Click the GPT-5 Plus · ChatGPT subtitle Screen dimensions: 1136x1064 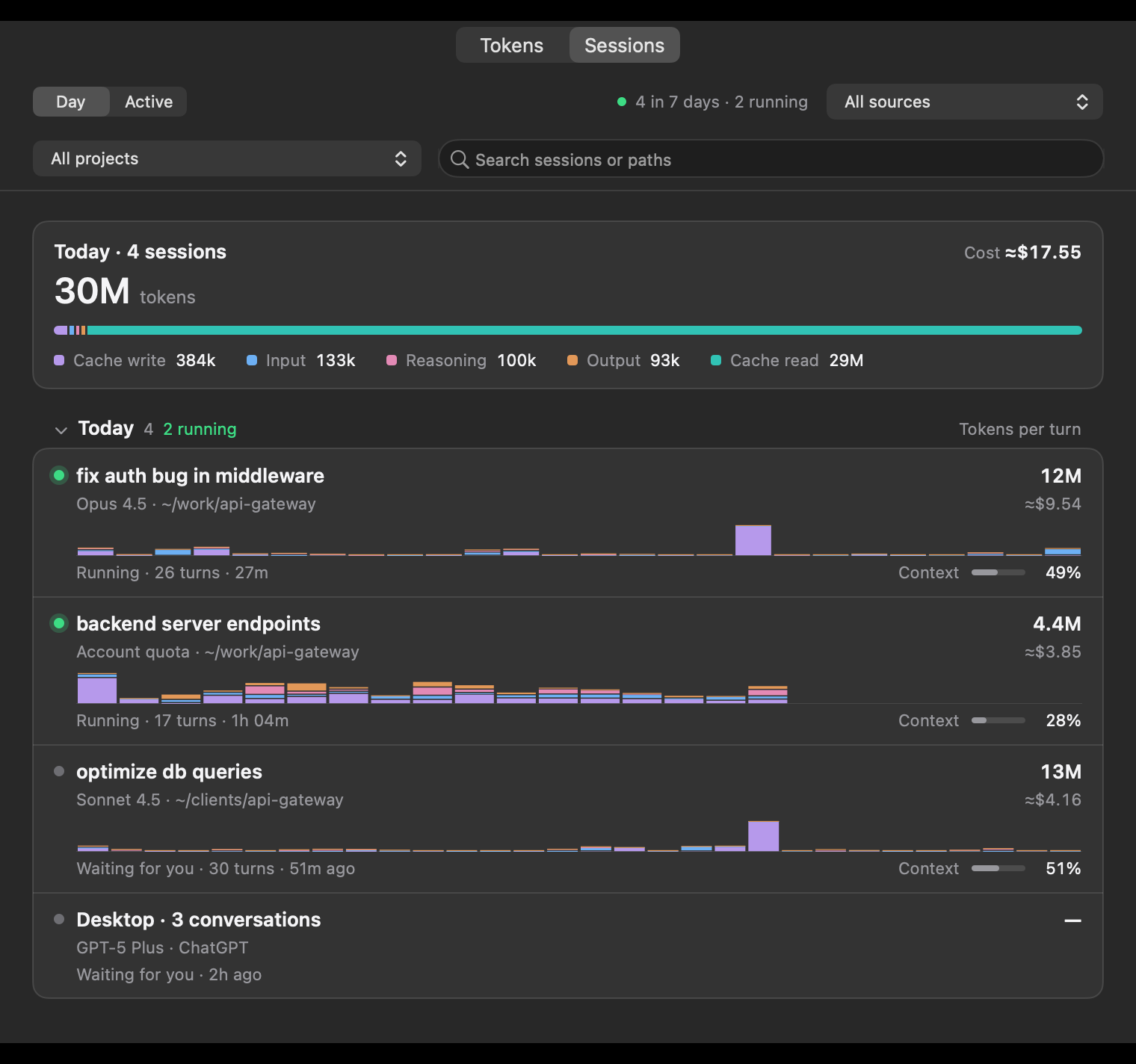(x=162, y=947)
